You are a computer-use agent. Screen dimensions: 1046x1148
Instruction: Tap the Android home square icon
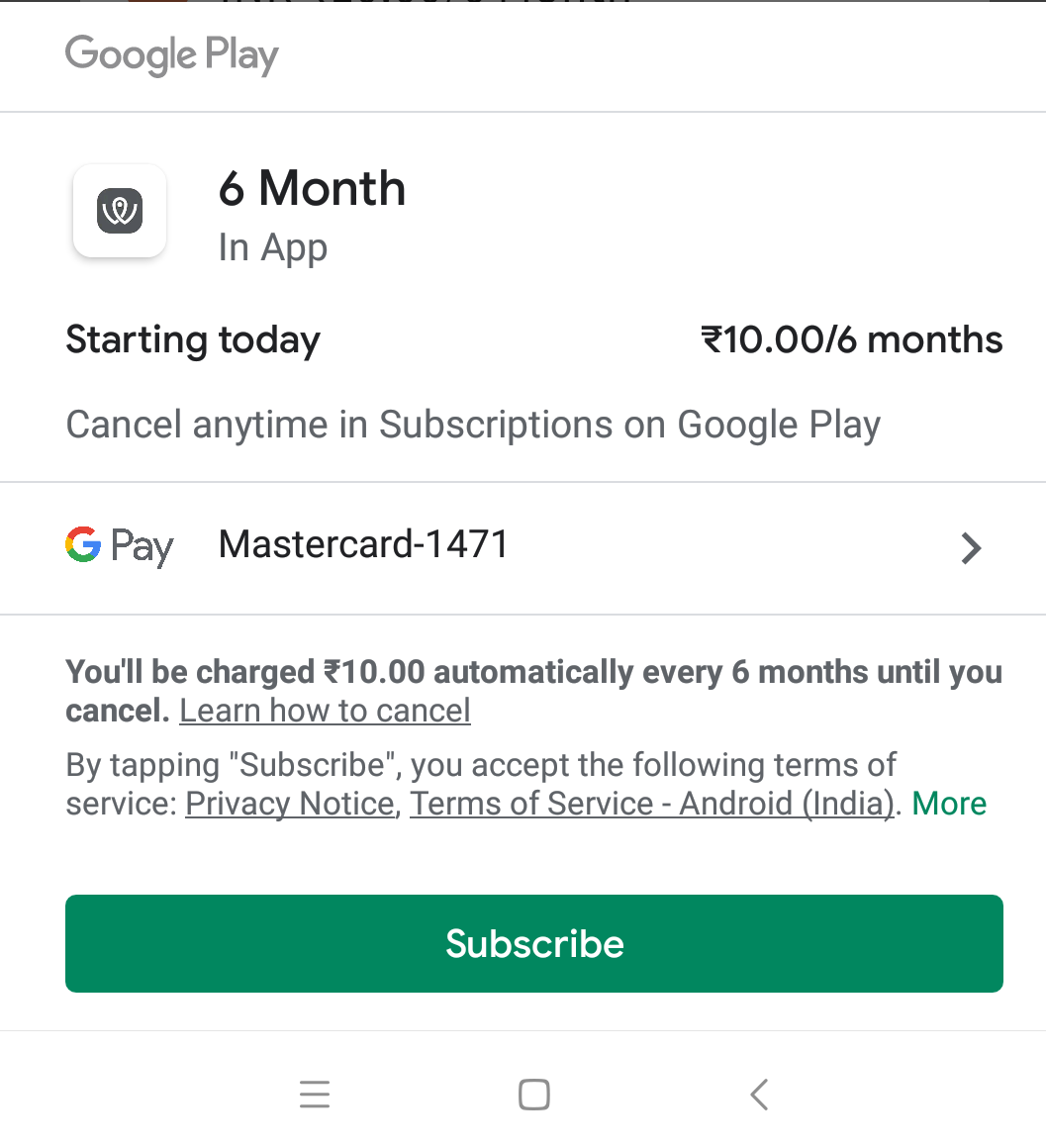(534, 1095)
